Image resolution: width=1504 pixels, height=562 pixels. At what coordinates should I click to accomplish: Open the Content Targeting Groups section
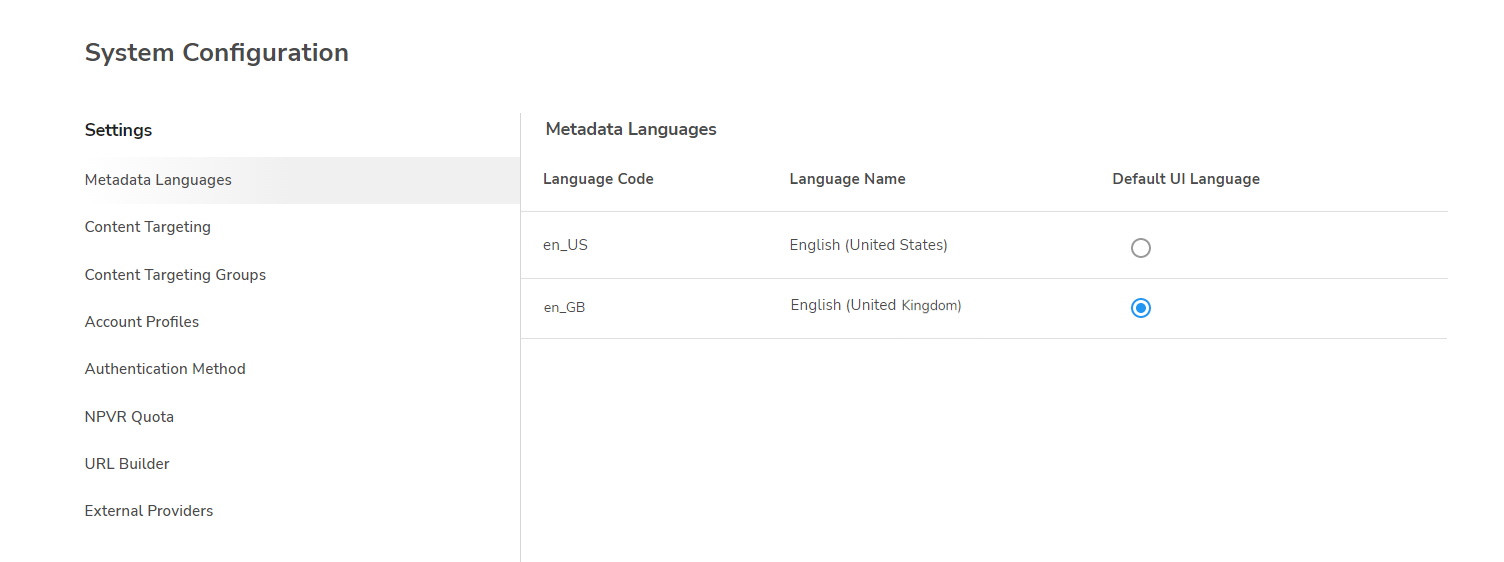pyautogui.click(x=175, y=275)
